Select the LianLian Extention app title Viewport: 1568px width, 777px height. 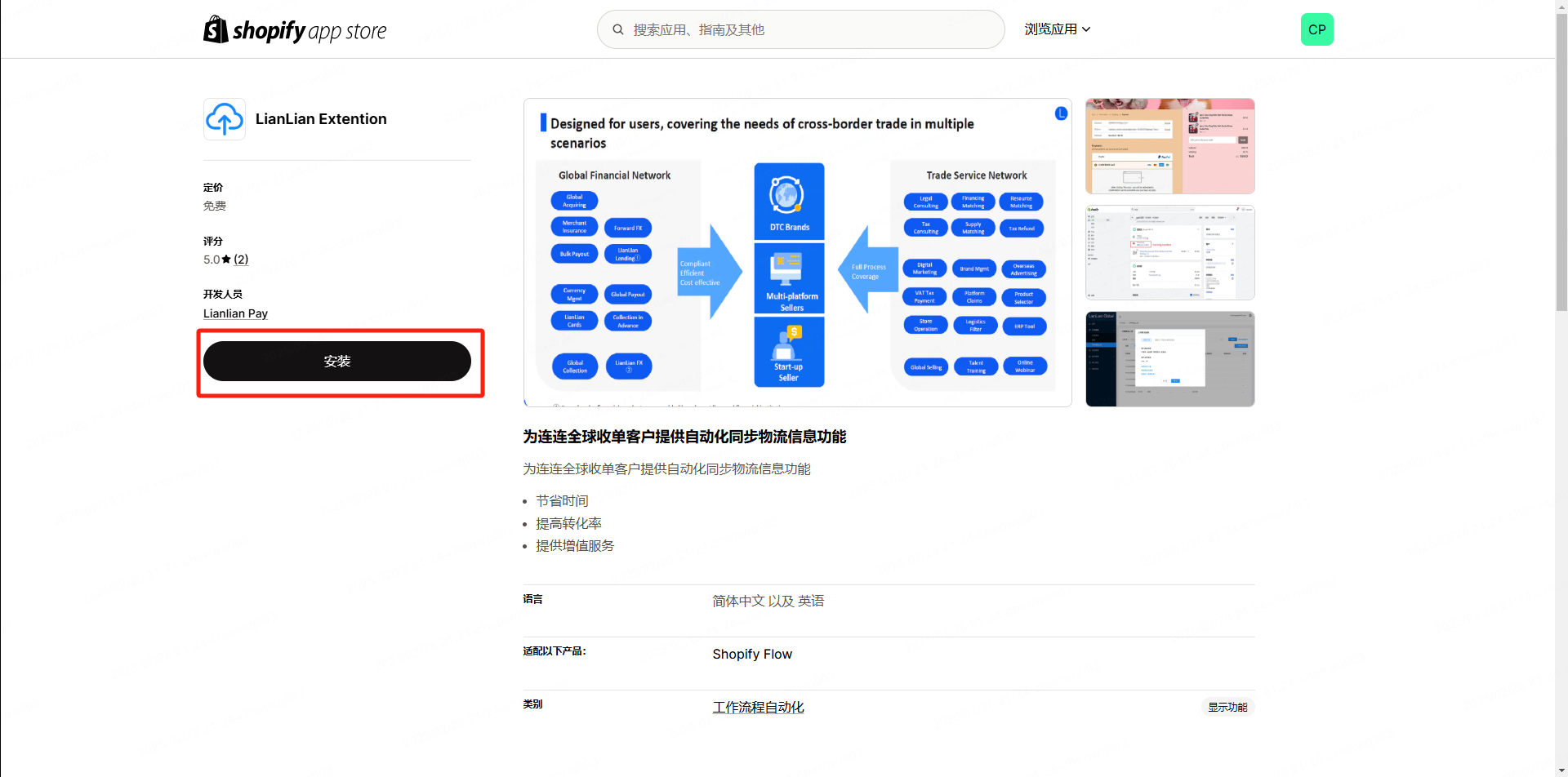coord(321,119)
